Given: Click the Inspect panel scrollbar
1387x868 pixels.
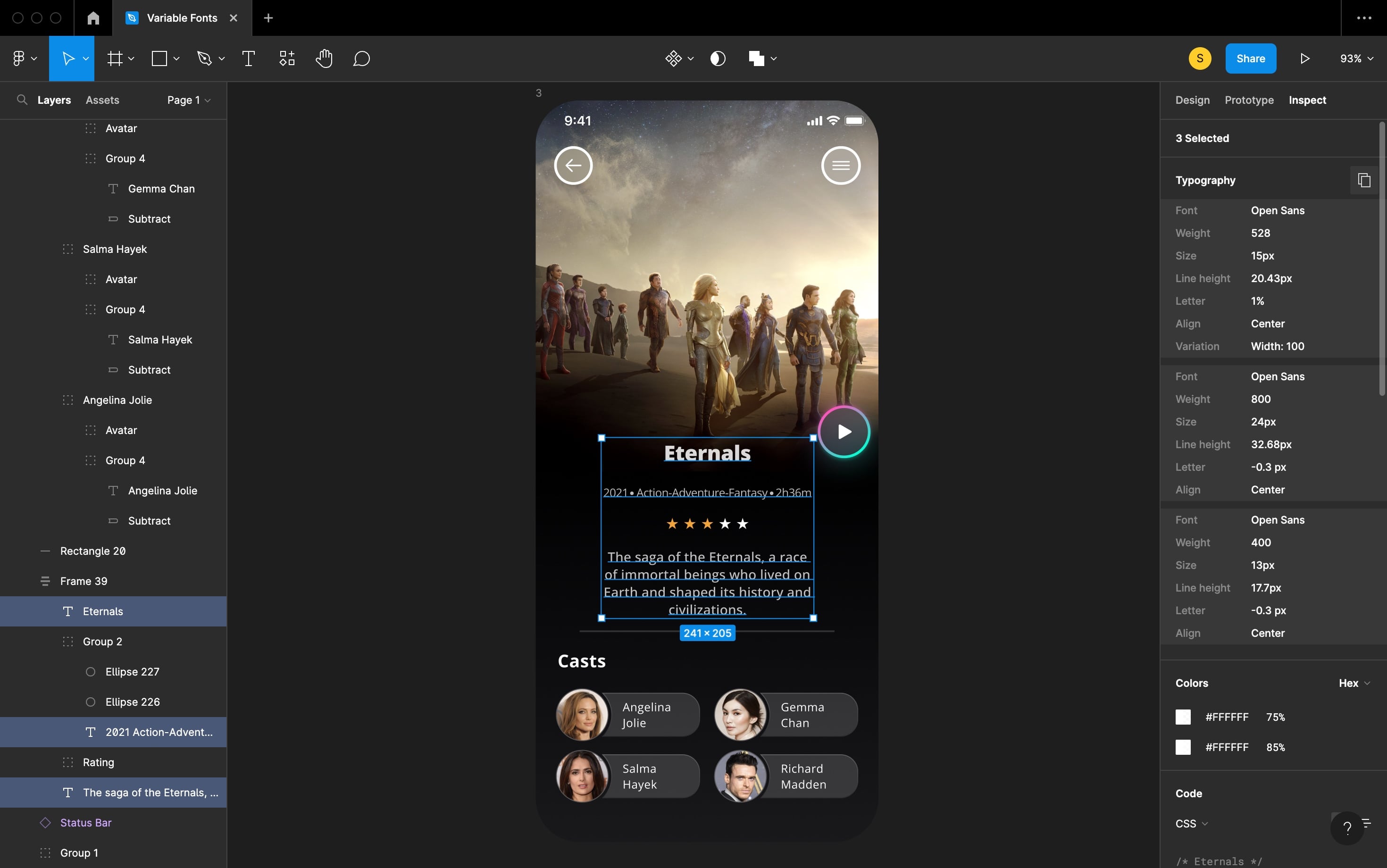Looking at the screenshot, I should (1382, 259).
